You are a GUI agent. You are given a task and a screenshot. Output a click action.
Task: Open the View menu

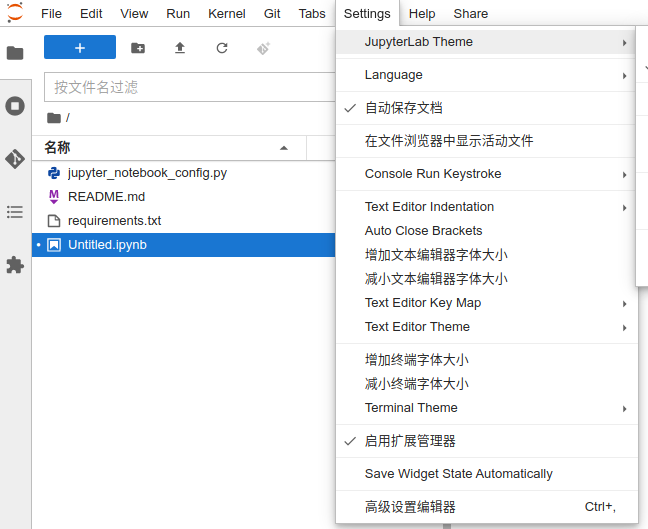point(134,14)
